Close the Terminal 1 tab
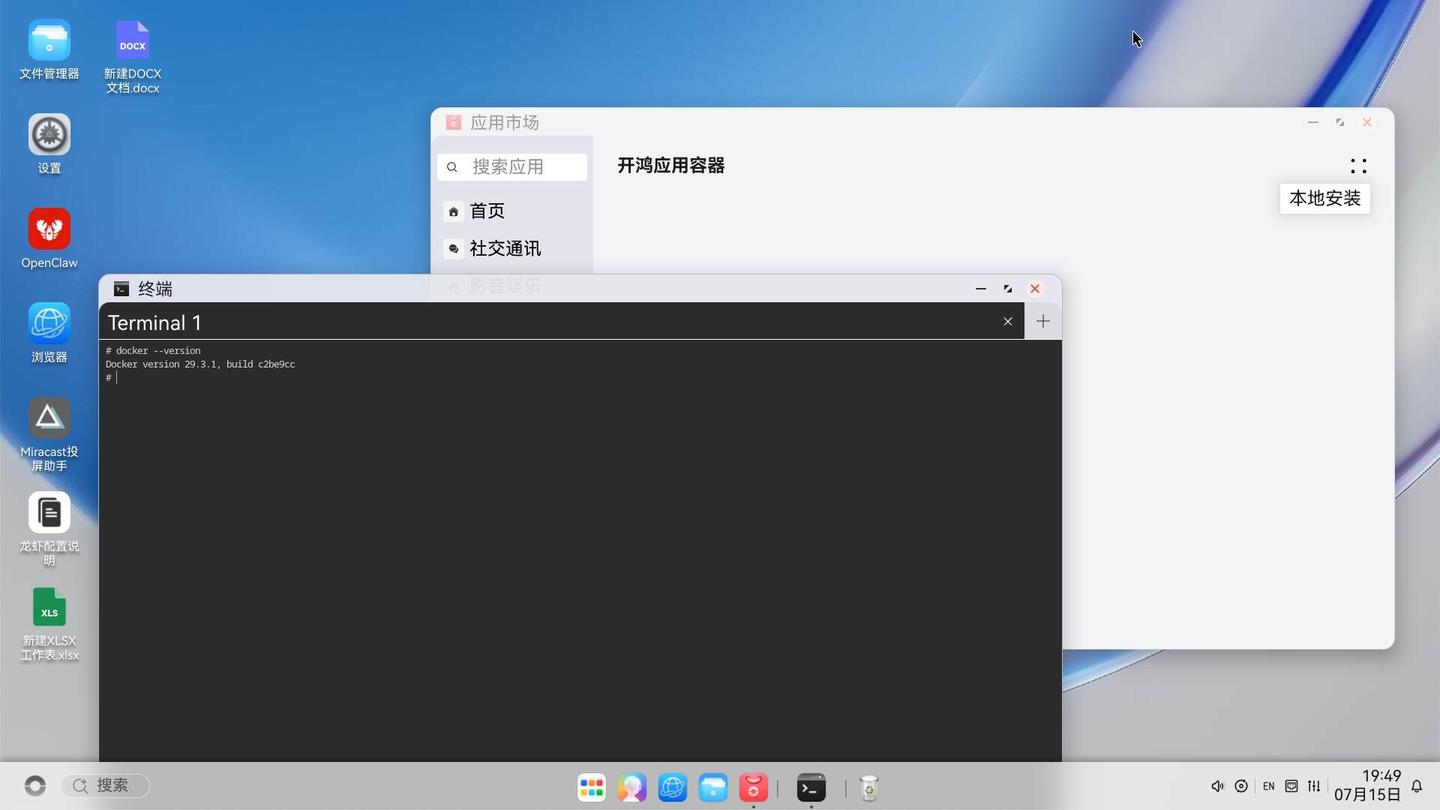Image resolution: width=1440 pixels, height=810 pixels. click(1008, 321)
